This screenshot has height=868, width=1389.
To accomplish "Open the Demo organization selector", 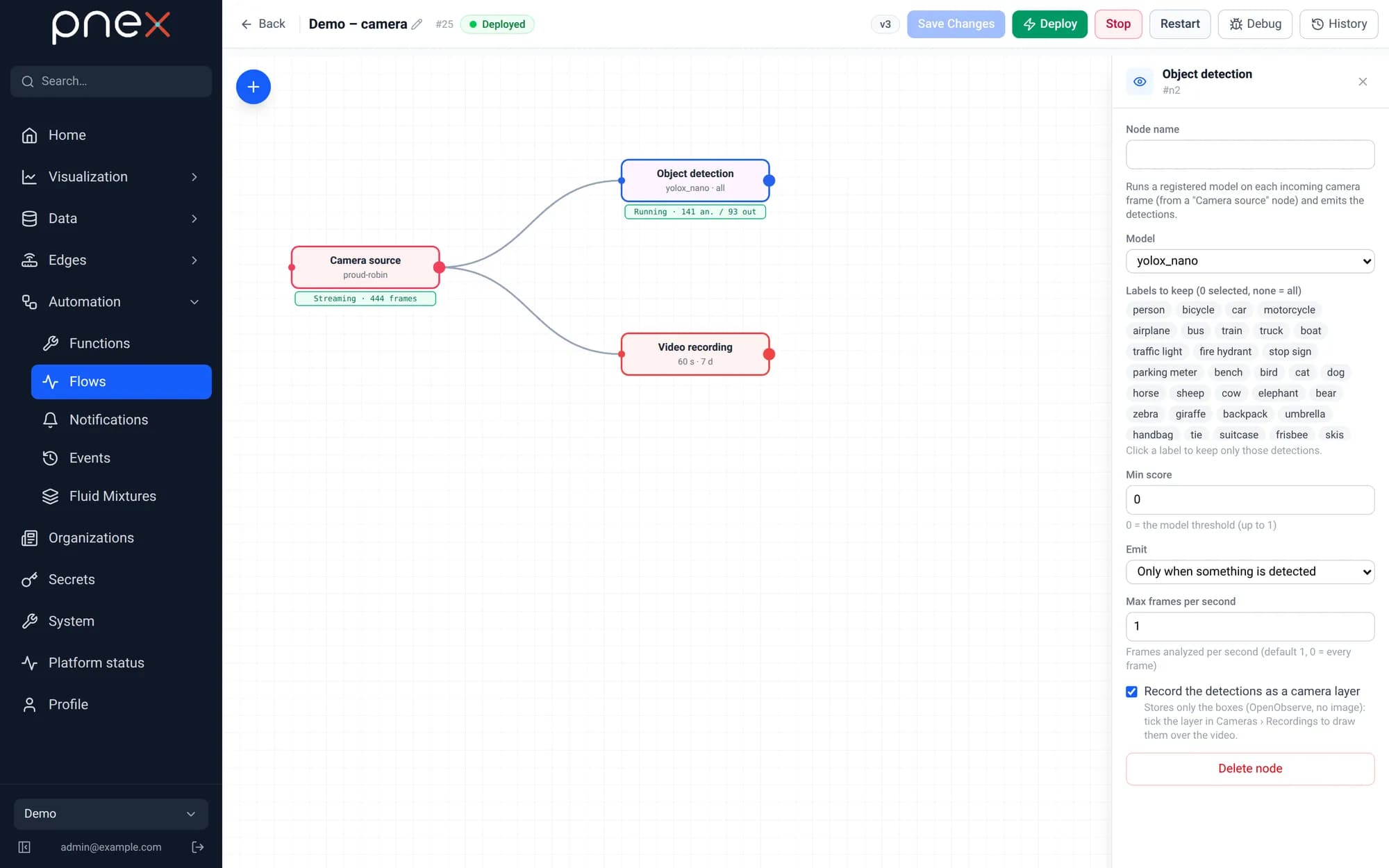I will 111,814.
